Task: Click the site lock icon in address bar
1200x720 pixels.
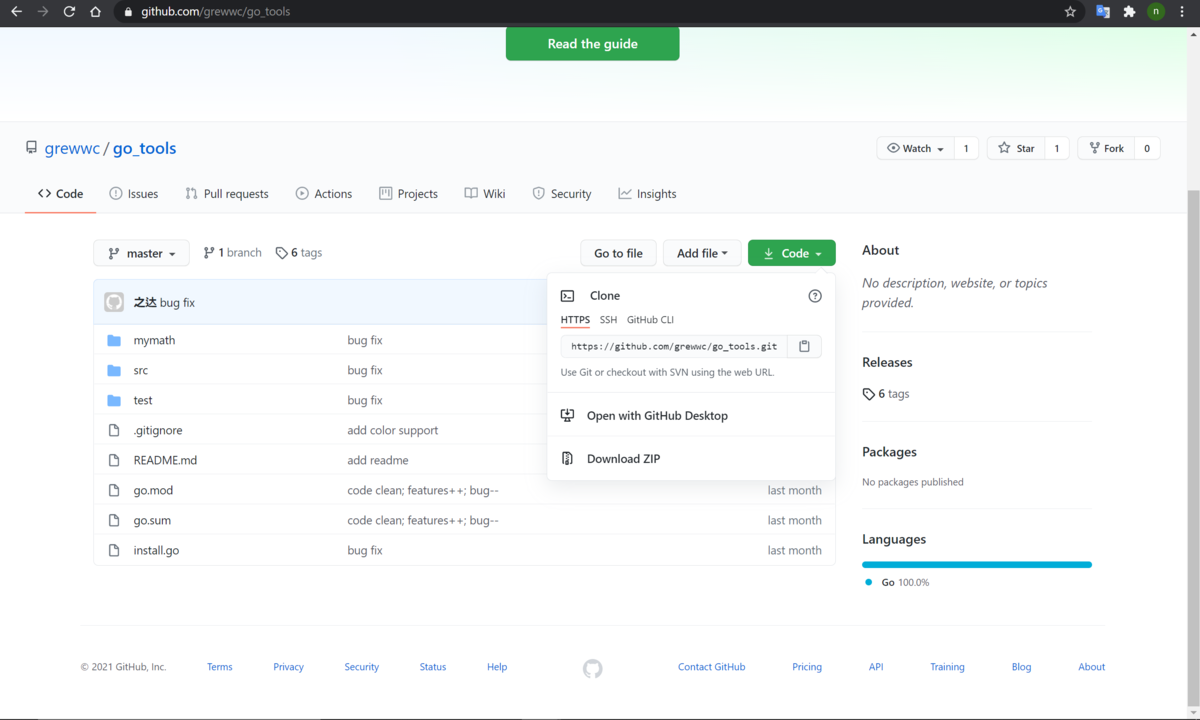Action: coord(127,12)
